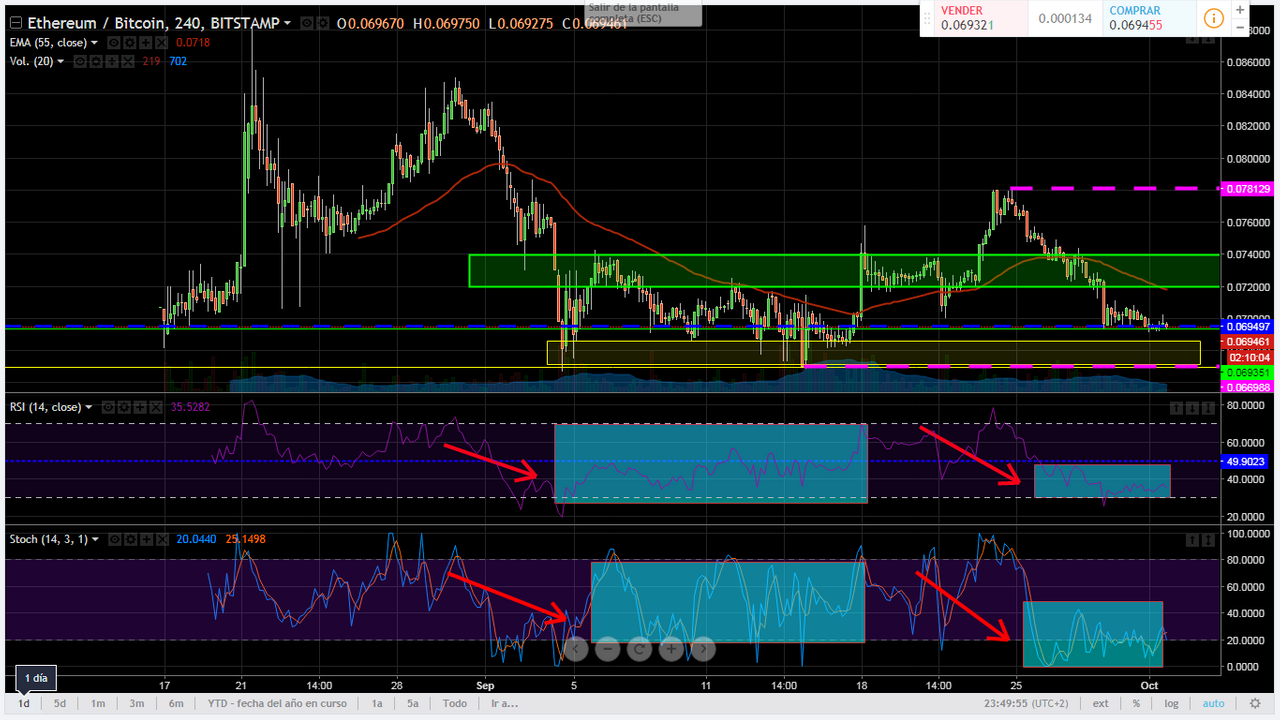1280x720 pixels.
Task: Select the 3m range tab
Action: [137, 703]
